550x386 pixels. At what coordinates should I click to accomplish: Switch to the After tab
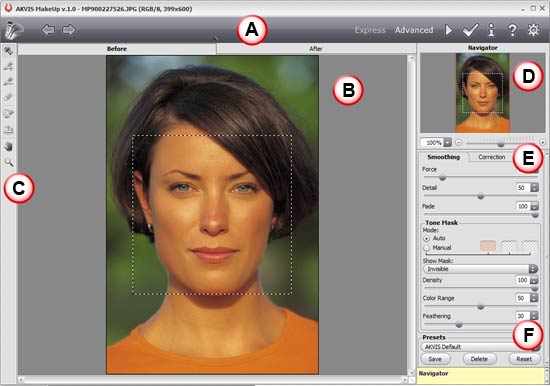pyautogui.click(x=316, y=49)
